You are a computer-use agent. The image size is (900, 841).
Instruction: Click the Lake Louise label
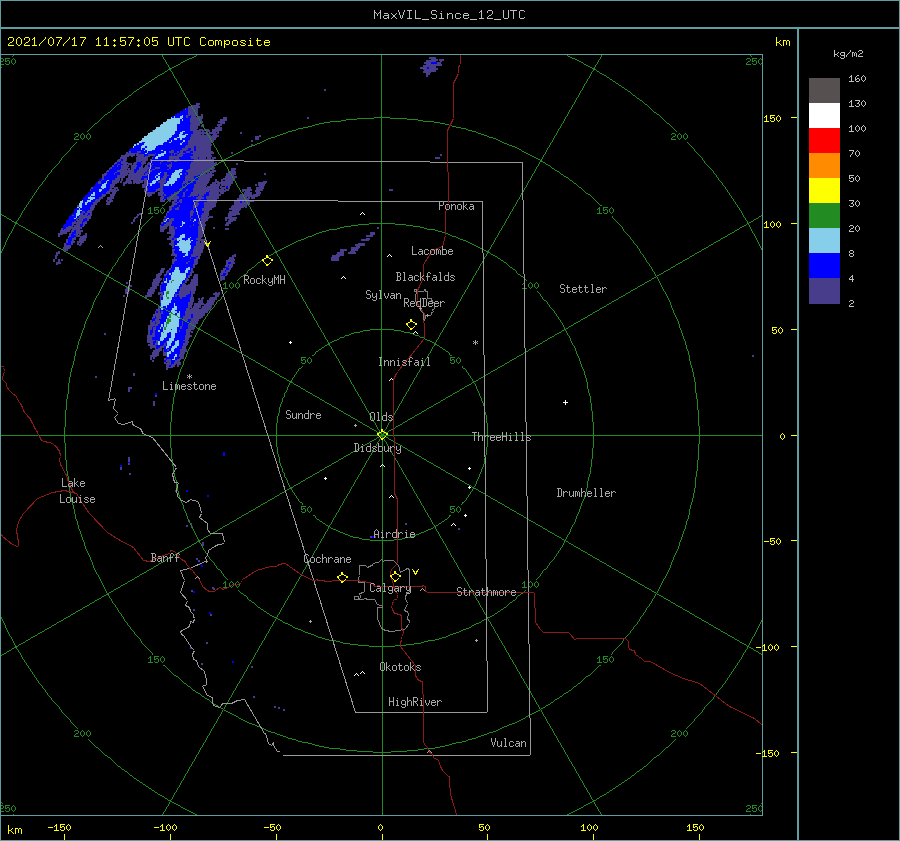coord(77,491)
